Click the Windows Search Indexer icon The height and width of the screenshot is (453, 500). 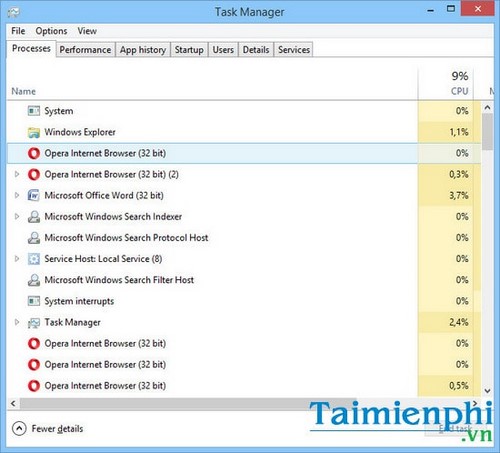coord(34,217)
